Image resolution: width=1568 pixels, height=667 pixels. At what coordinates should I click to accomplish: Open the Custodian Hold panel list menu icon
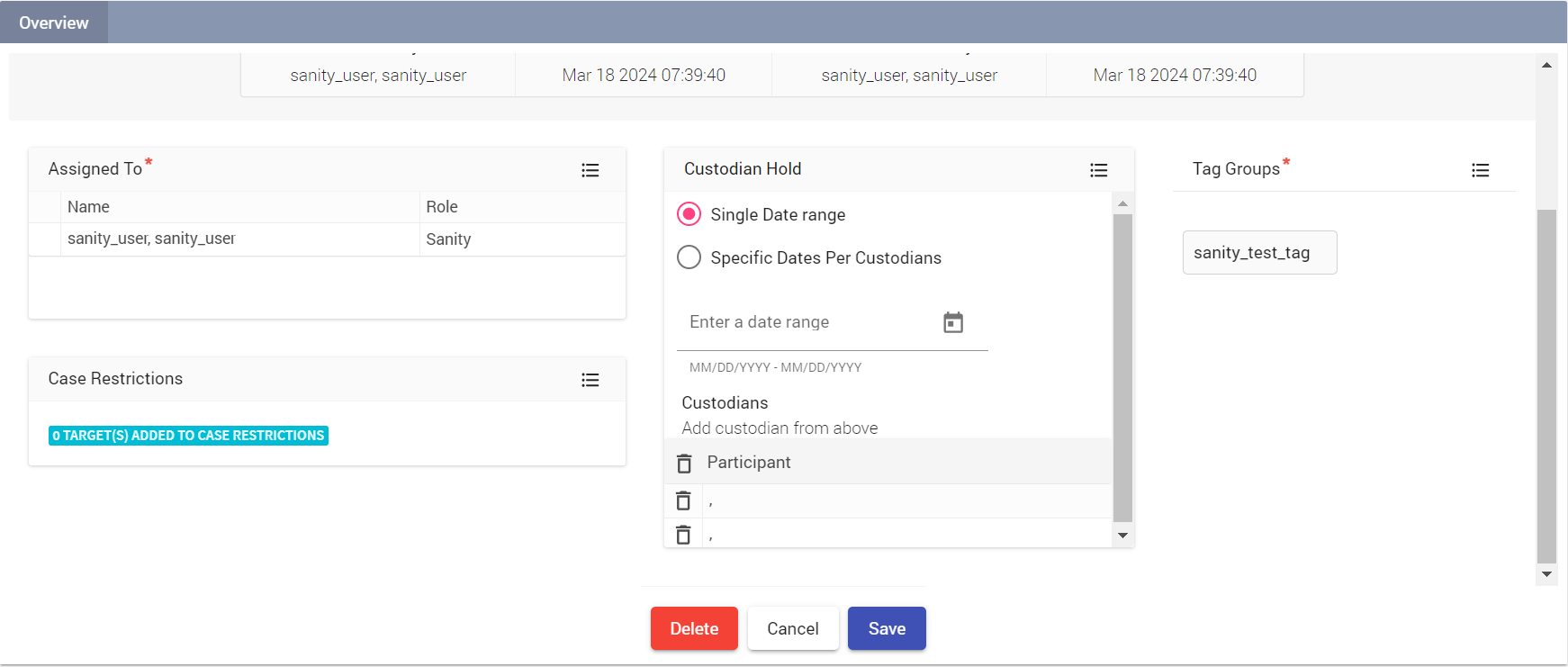(1099, 170)
